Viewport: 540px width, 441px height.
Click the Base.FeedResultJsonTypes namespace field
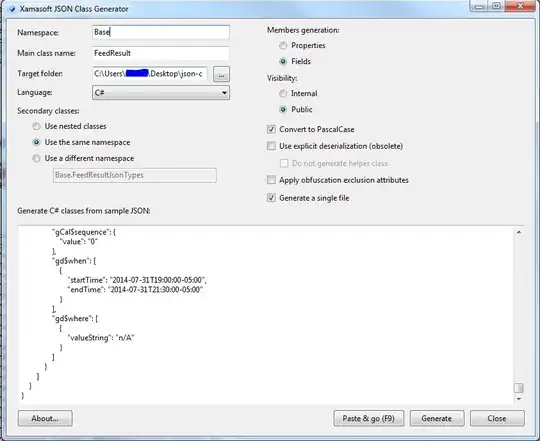coord(135,175)
